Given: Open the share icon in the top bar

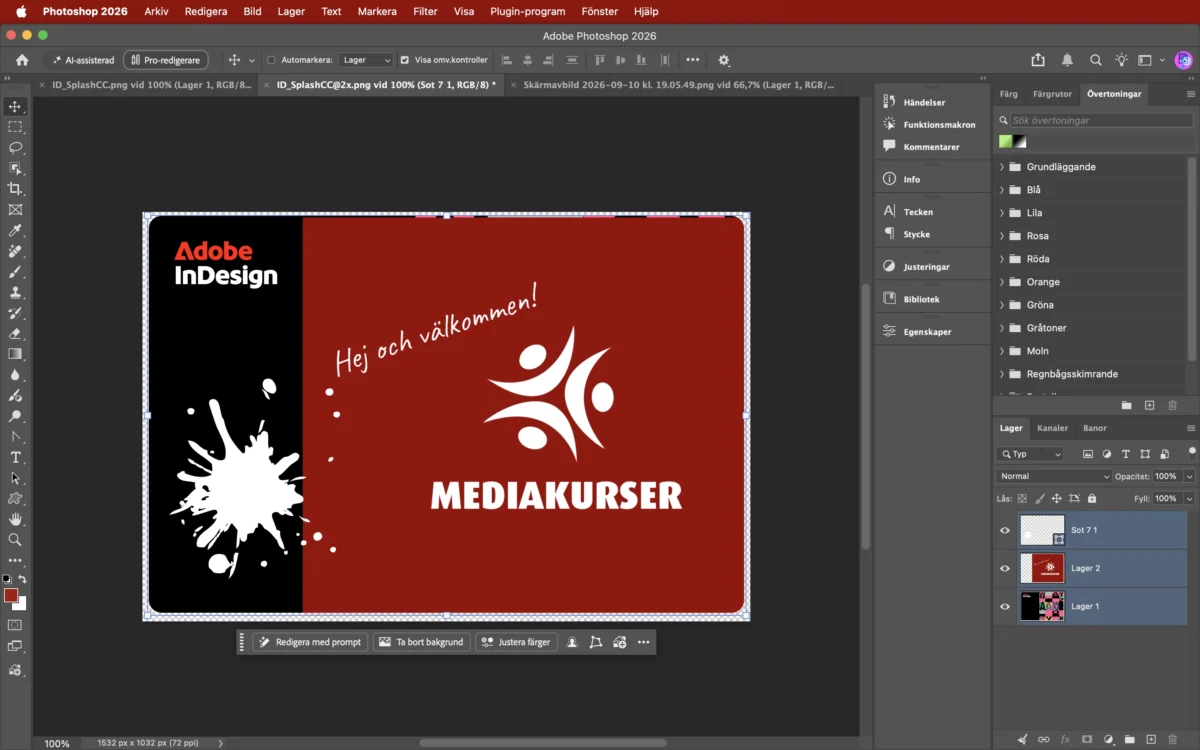Looking at the screenshot, I should [x=1038, y=60].
